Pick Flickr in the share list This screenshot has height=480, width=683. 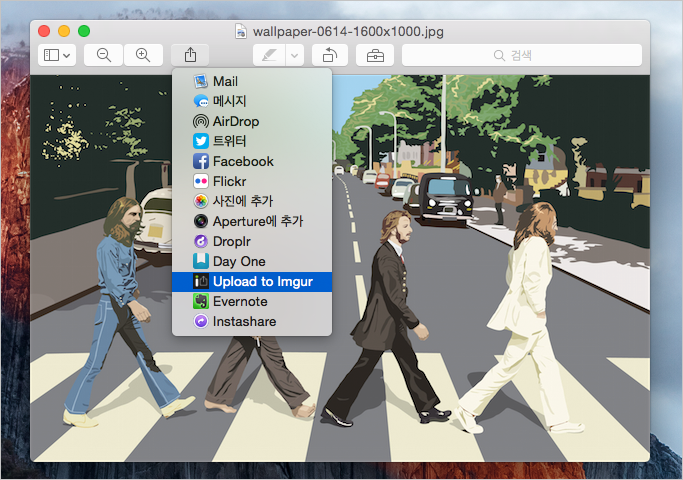(x=252, y=181)
